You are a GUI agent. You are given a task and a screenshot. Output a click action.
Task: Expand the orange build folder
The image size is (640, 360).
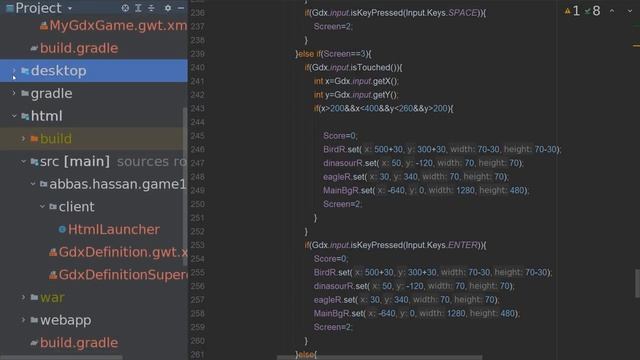[x=23, y=139]
